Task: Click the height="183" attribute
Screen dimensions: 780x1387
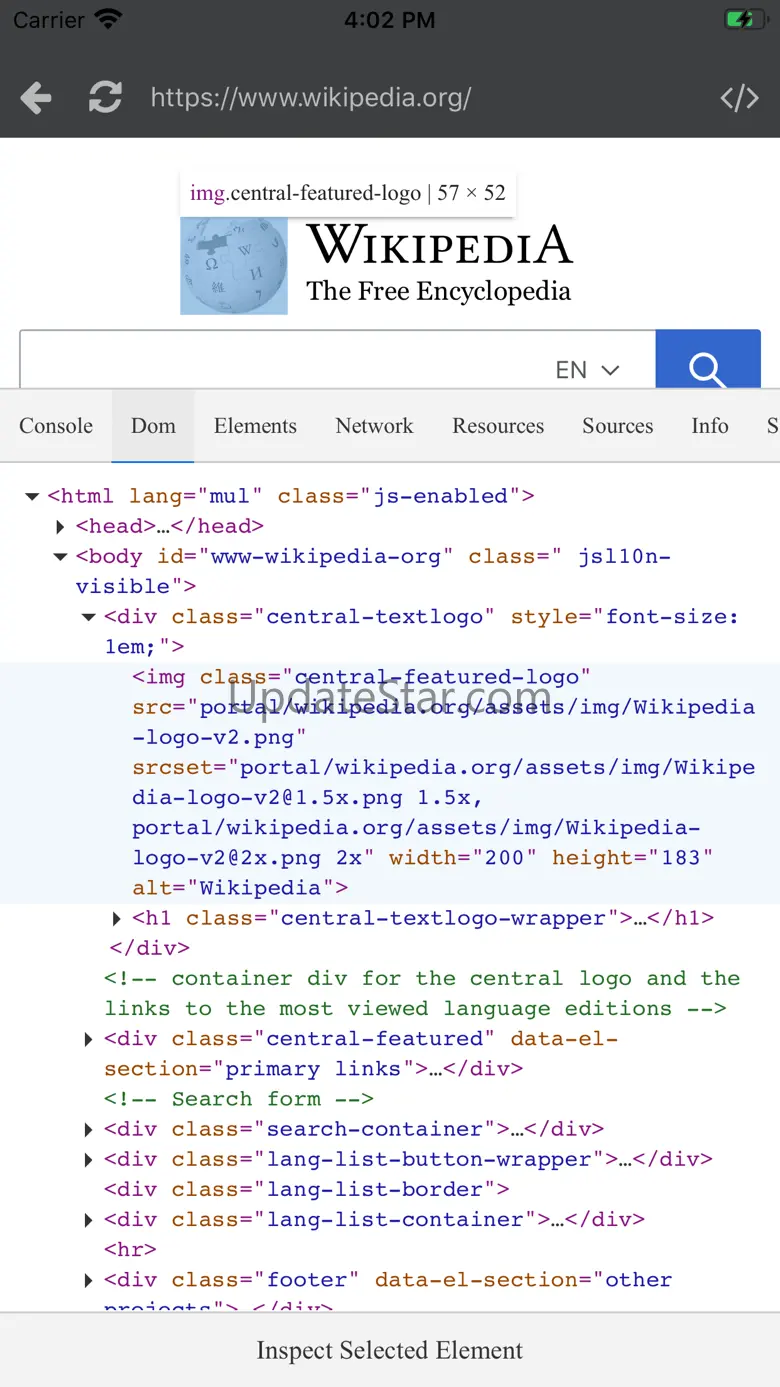Action: tap(633, 858)
